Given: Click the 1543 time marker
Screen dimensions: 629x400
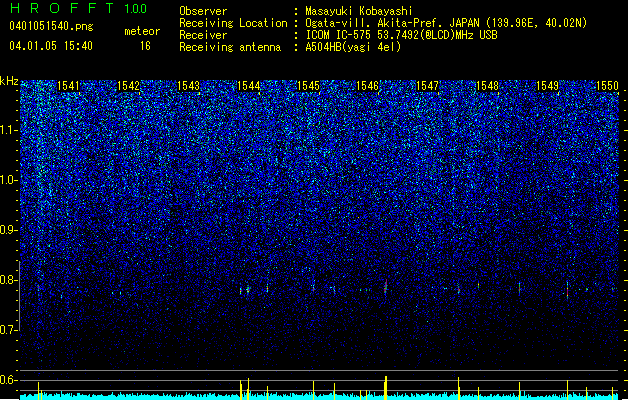Looking at the screenshot, I should tap(188, 86).
